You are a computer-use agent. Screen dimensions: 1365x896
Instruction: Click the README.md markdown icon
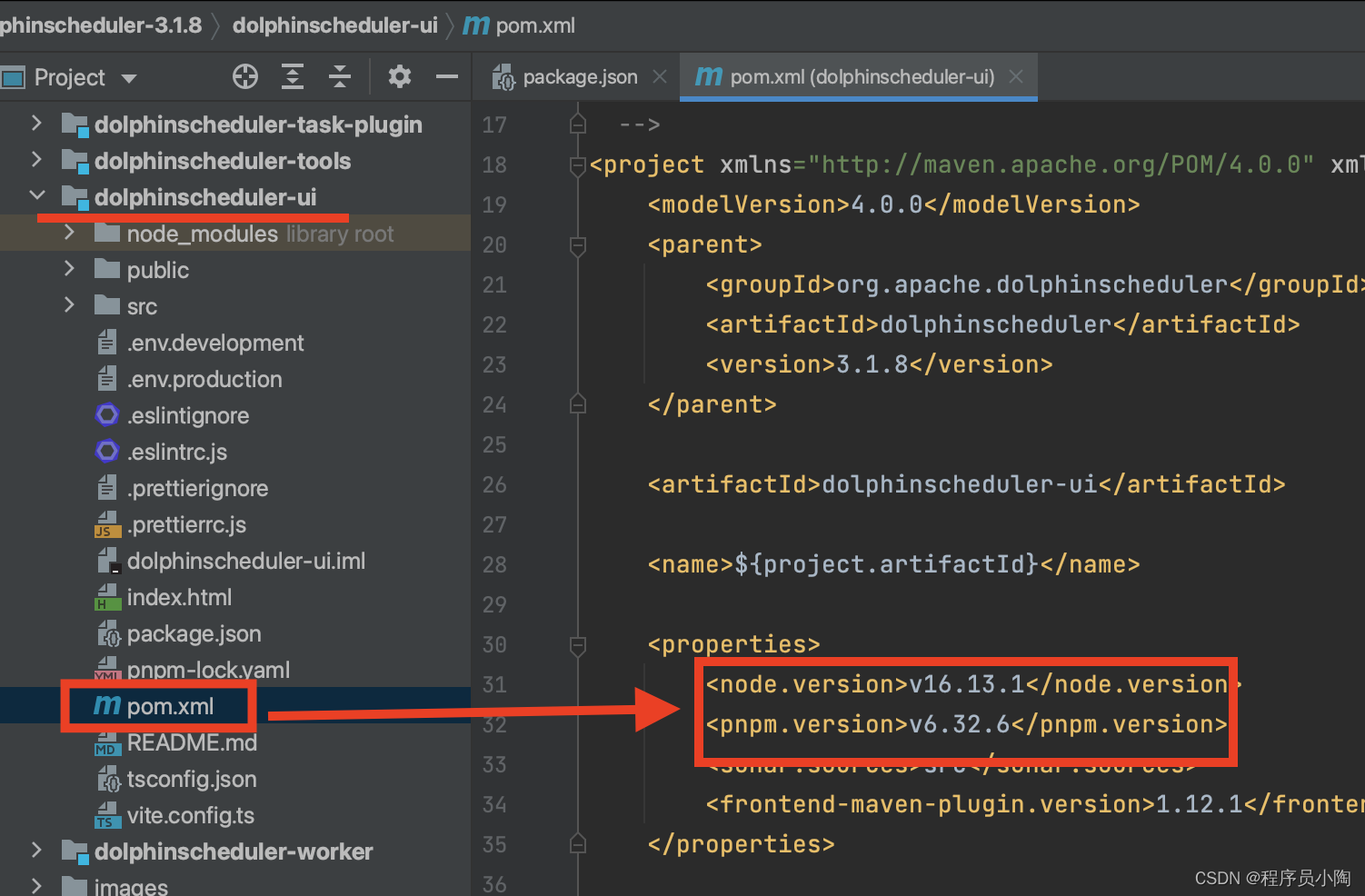[x=107, y=742]
